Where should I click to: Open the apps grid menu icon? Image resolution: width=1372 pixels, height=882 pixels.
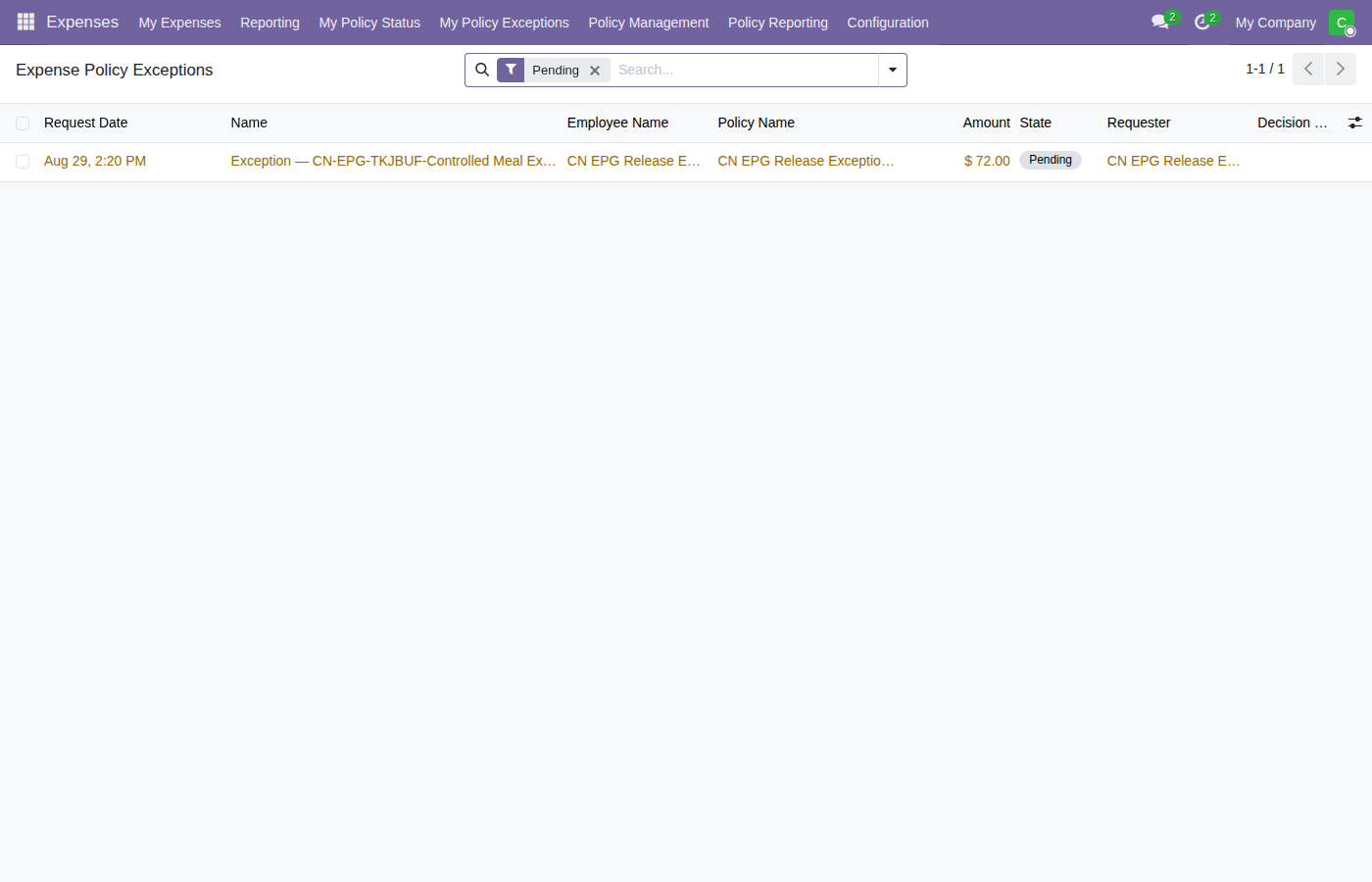pyautogui.click(x=25, y=22)
